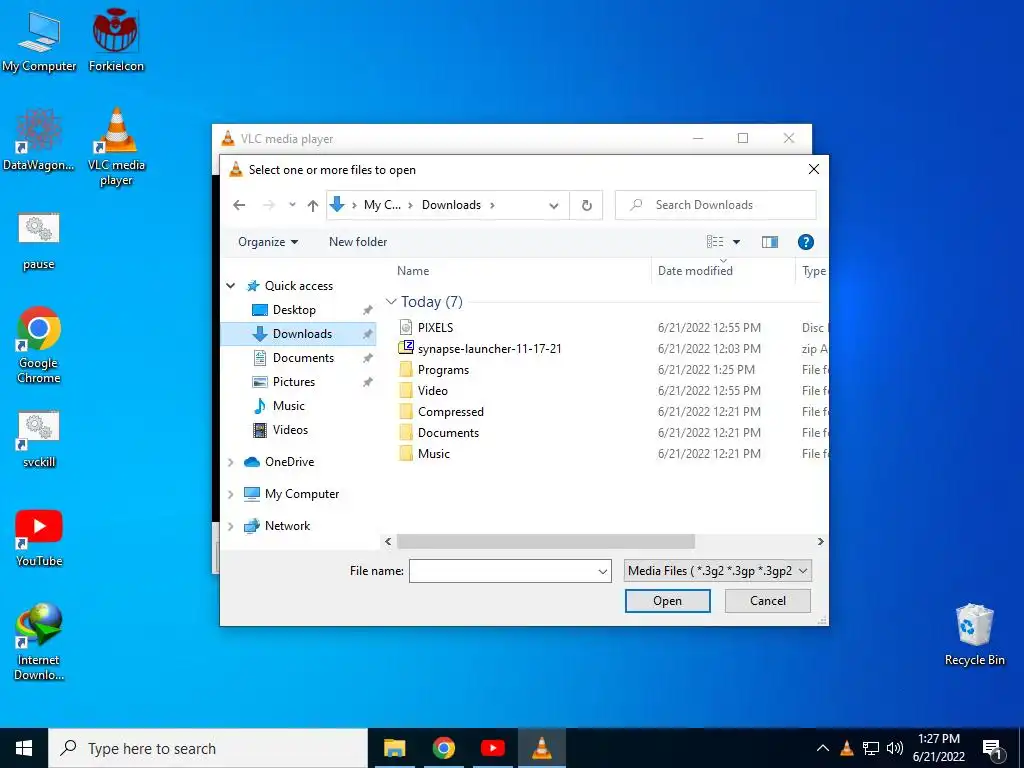The image size is (1024, 768).
Task: Open the notification center icon
Action: [x=992, y=750]
